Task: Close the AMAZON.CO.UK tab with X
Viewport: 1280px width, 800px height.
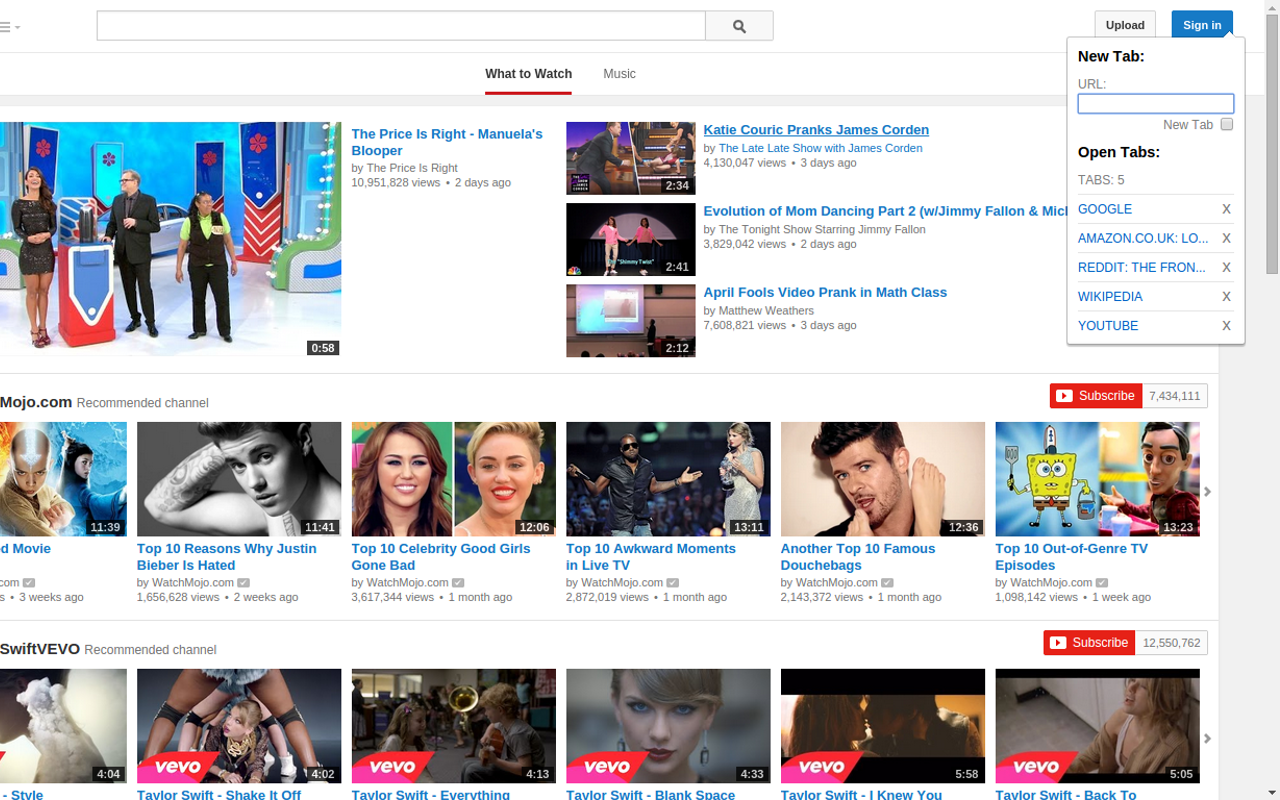Action: (1226, 238)
